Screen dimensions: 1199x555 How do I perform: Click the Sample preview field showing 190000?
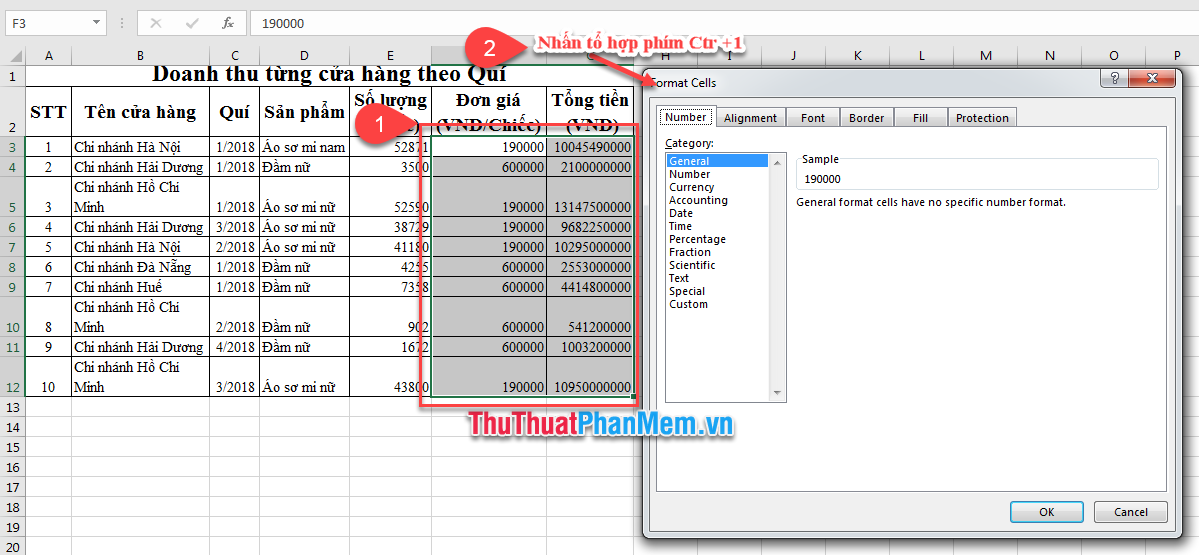click(x=977, y=179)
